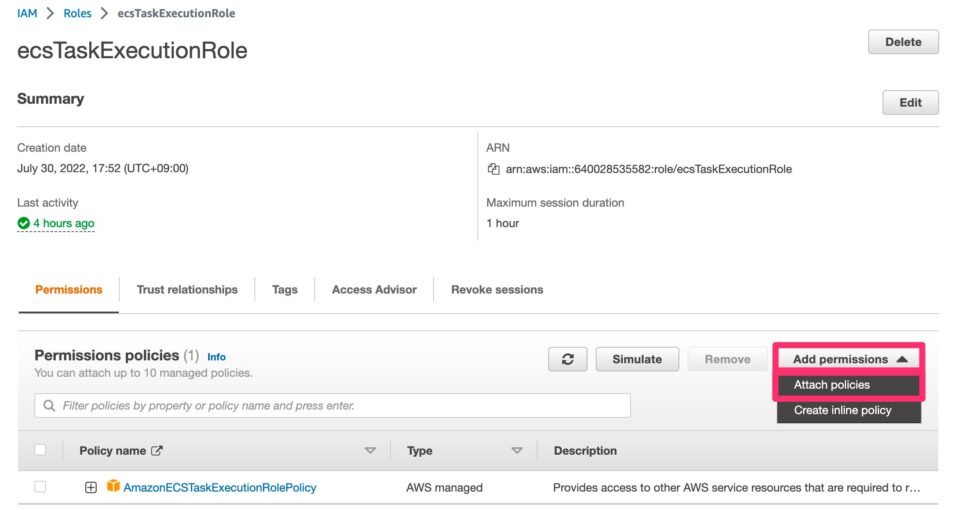Sort by Type column arrow
Image resolution: width=960 pixels, height=510 pixels.
pos(517,451)
